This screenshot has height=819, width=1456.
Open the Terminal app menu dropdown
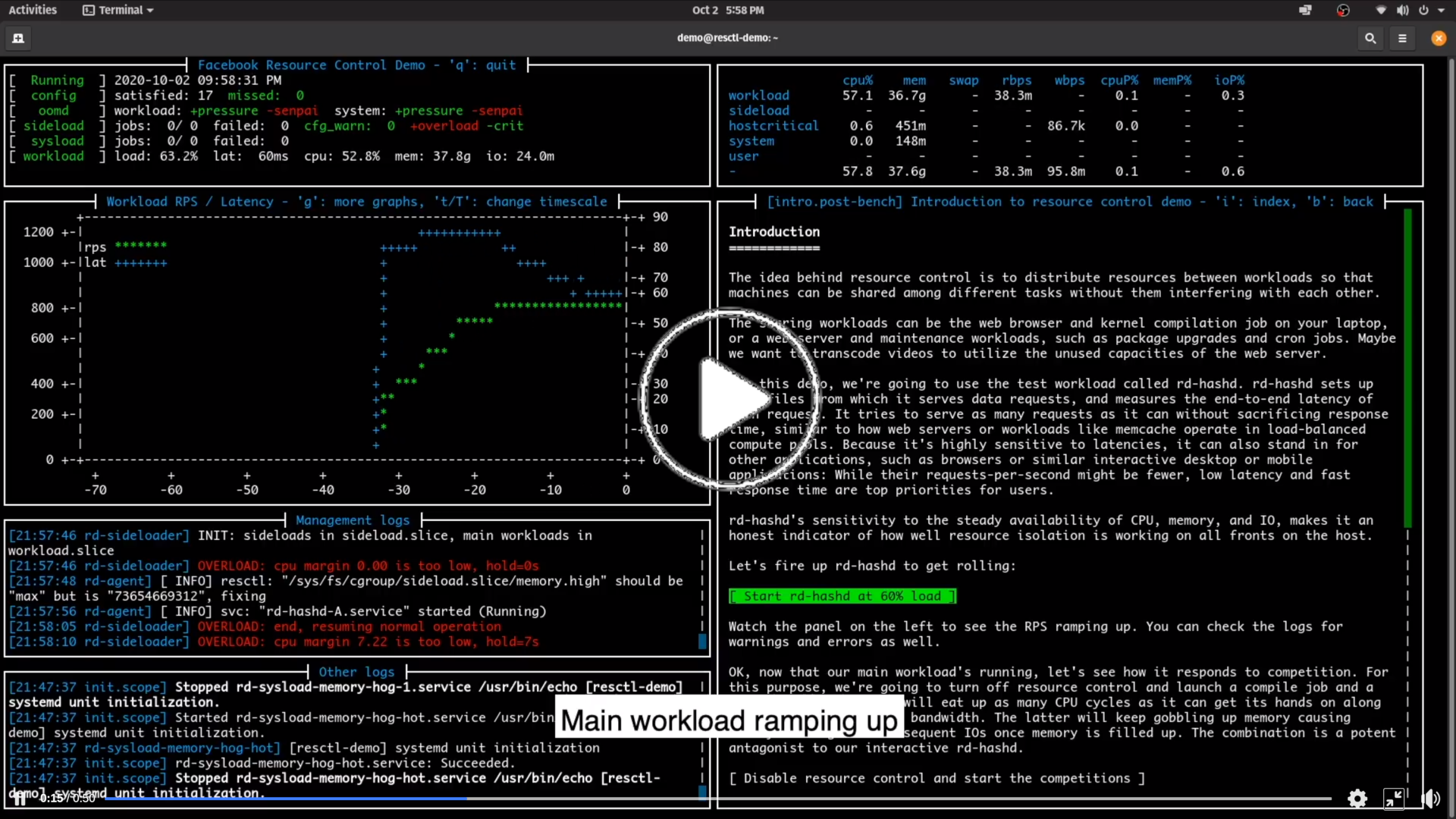(x=118, y=11)
